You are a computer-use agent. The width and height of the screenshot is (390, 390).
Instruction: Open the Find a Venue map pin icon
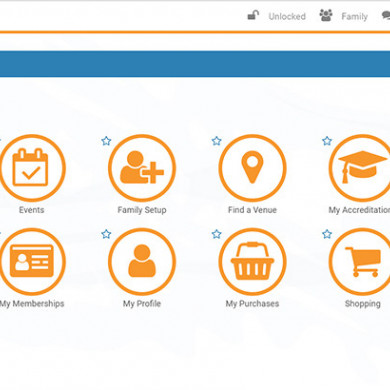pyautogui.click(x=252, y=168)
